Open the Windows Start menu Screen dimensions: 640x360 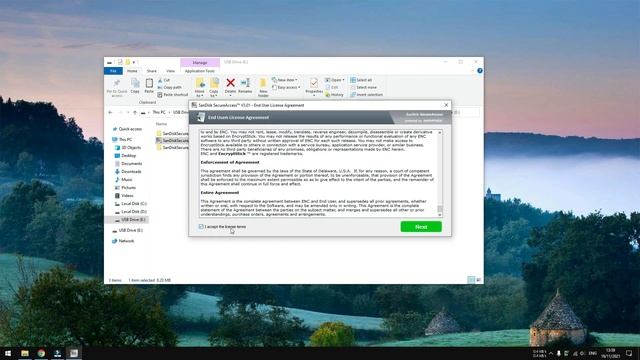pyautogui.click(x=8, y=353)
